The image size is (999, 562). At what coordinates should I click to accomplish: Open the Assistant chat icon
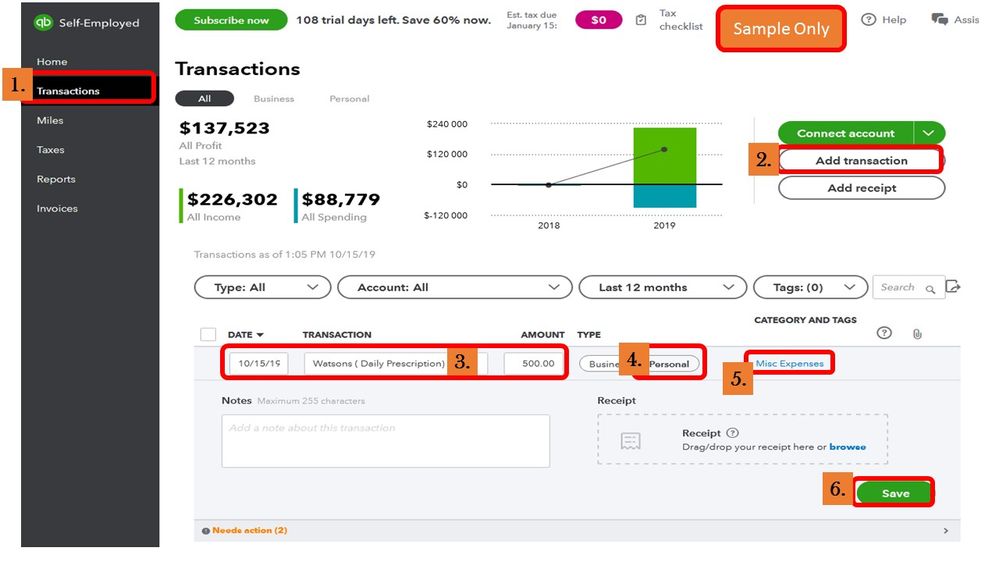click(x=939, y=20)
